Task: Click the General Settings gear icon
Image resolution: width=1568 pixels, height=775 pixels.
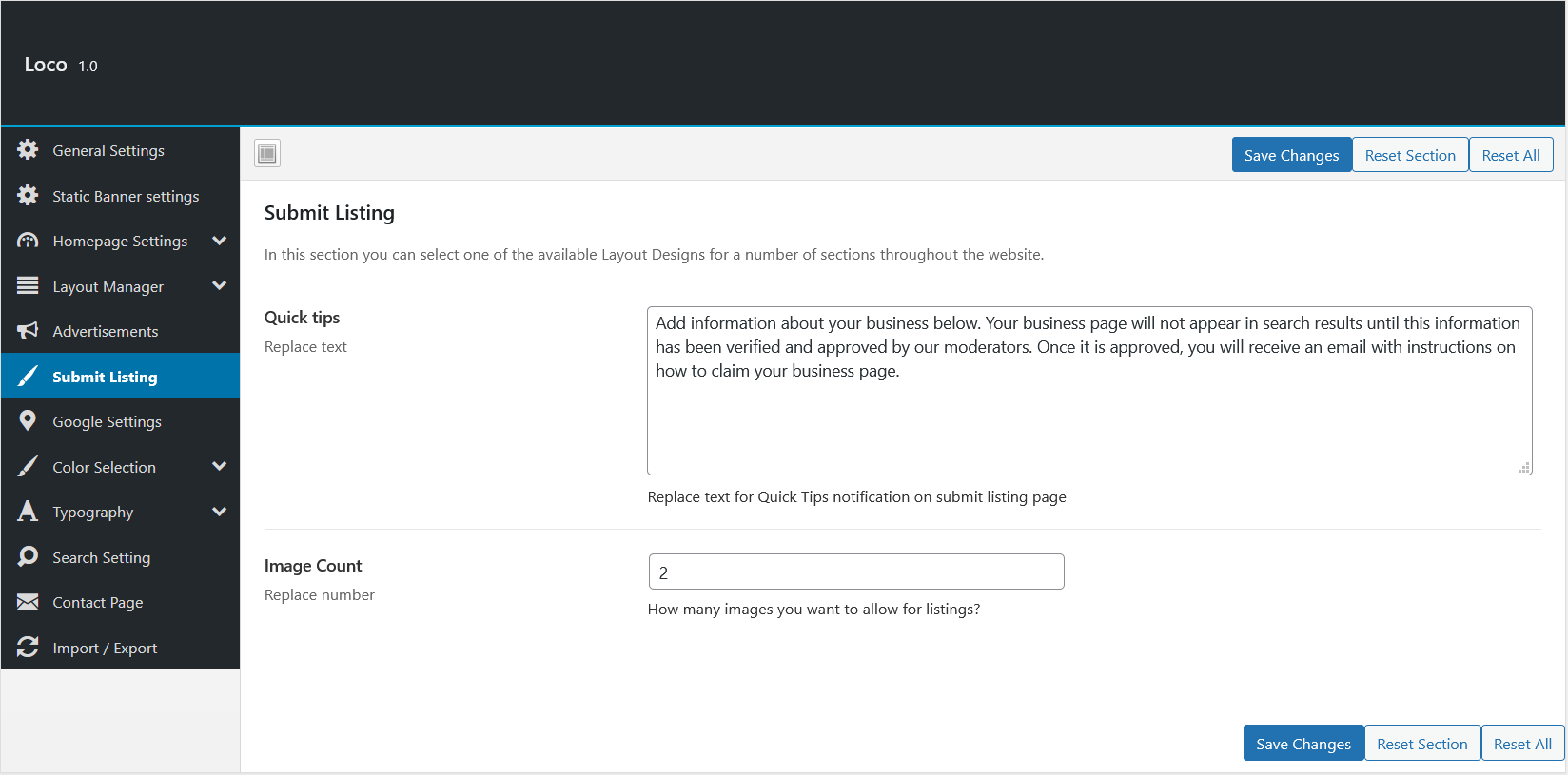Action: 28,150
